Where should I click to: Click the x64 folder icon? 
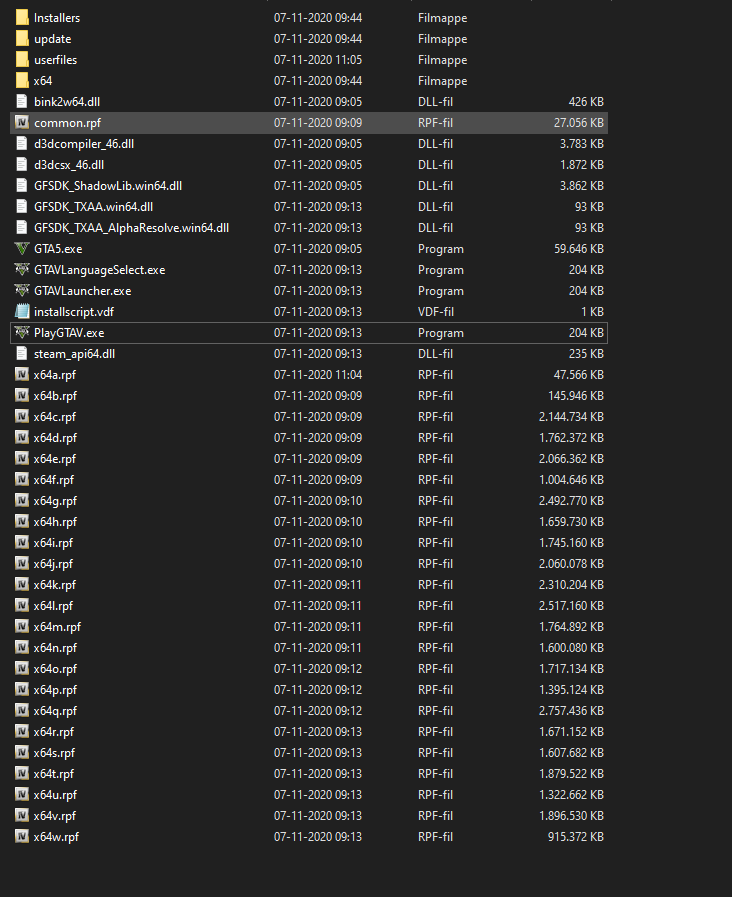[22, 81]
